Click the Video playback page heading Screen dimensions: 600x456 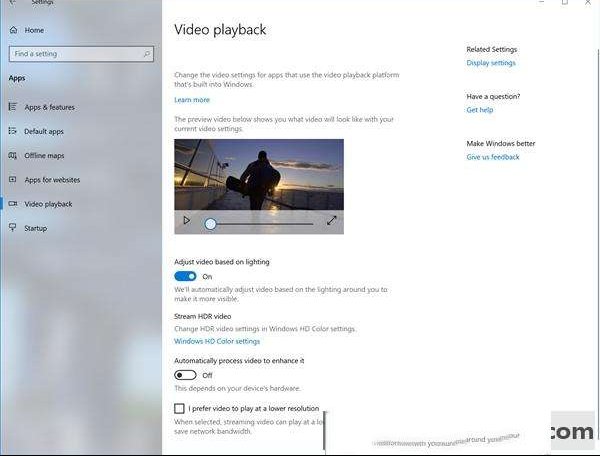pyautogui.click(x=220, y=30)
